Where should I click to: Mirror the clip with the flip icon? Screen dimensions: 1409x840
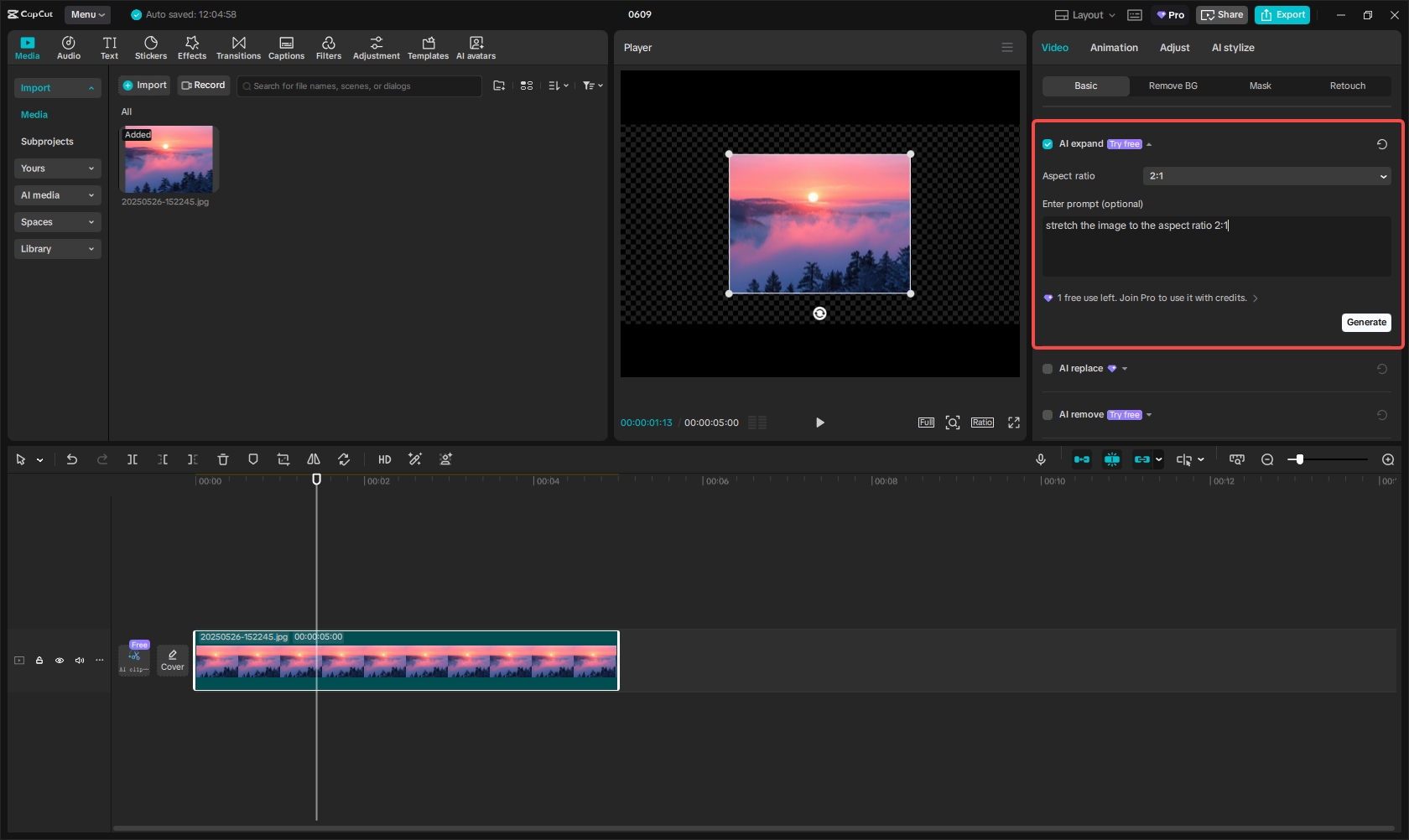click(x=313, y=459)
